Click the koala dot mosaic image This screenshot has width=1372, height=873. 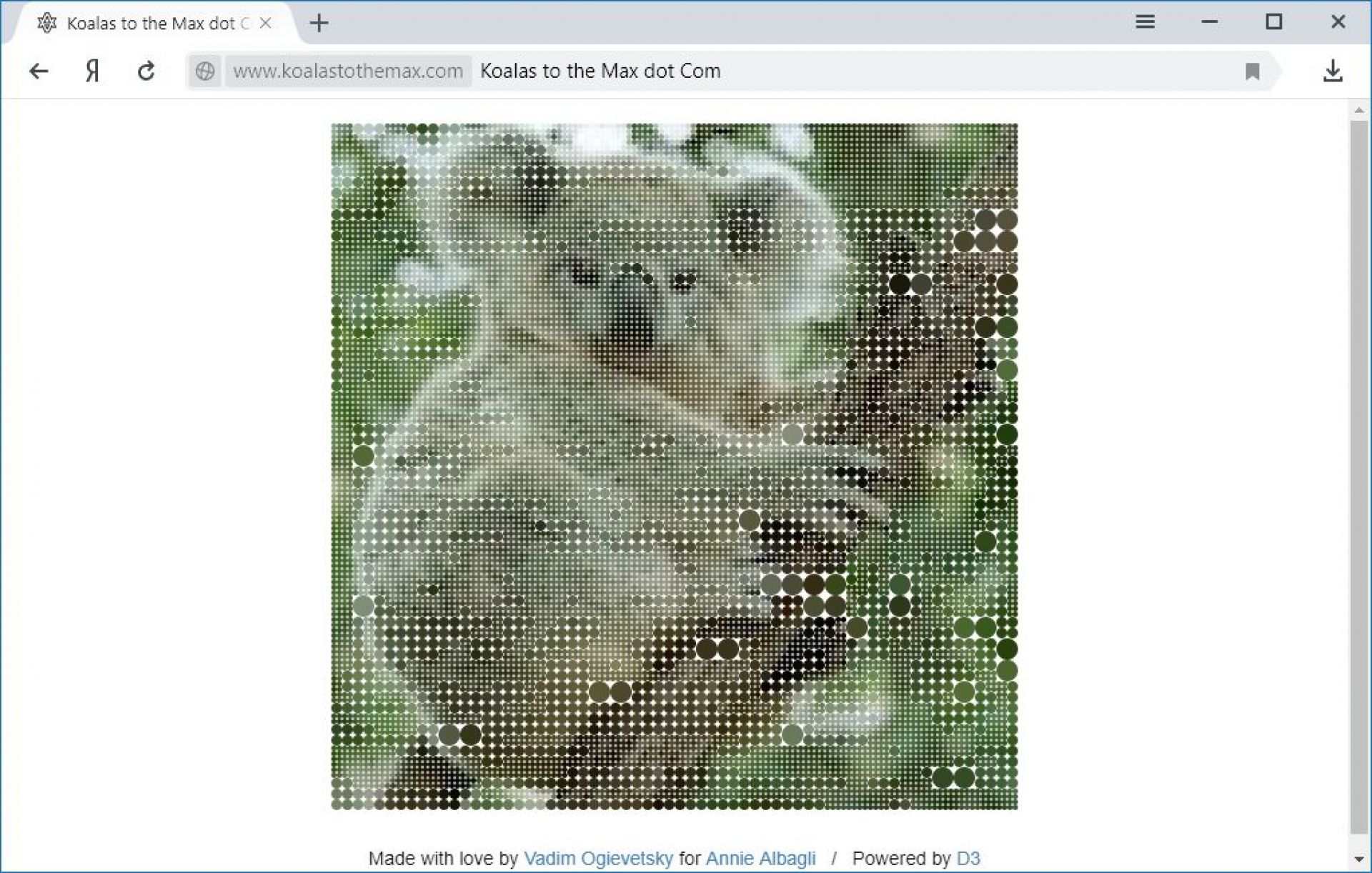pyautogui.click(x=674, y=466)
